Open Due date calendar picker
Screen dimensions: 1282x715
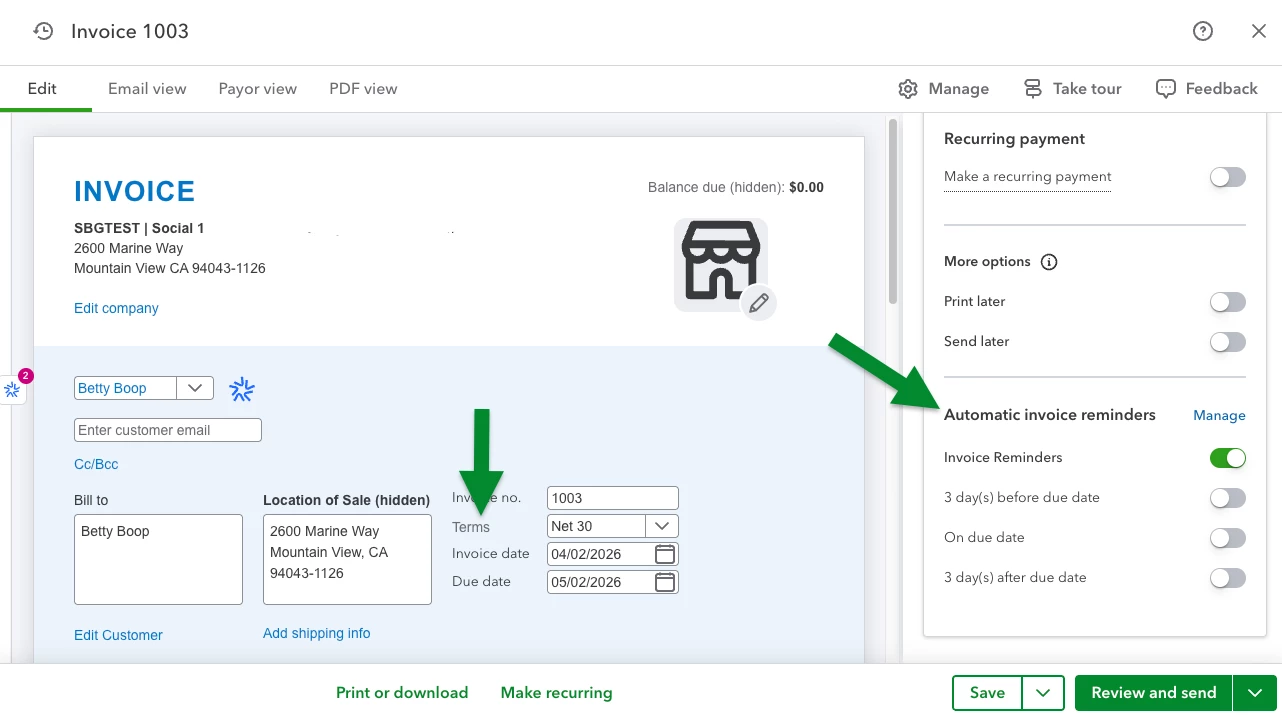pyautogui.click(x=665, y=582)
